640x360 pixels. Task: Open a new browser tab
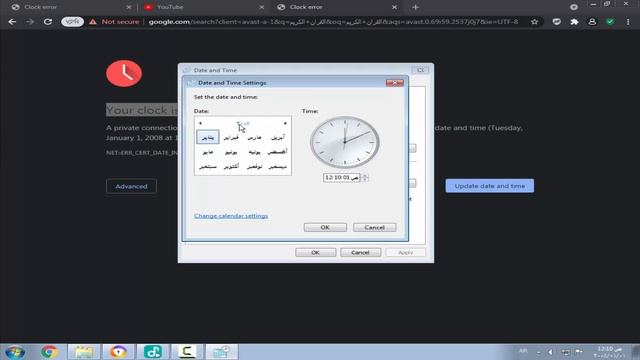[415, 7]
